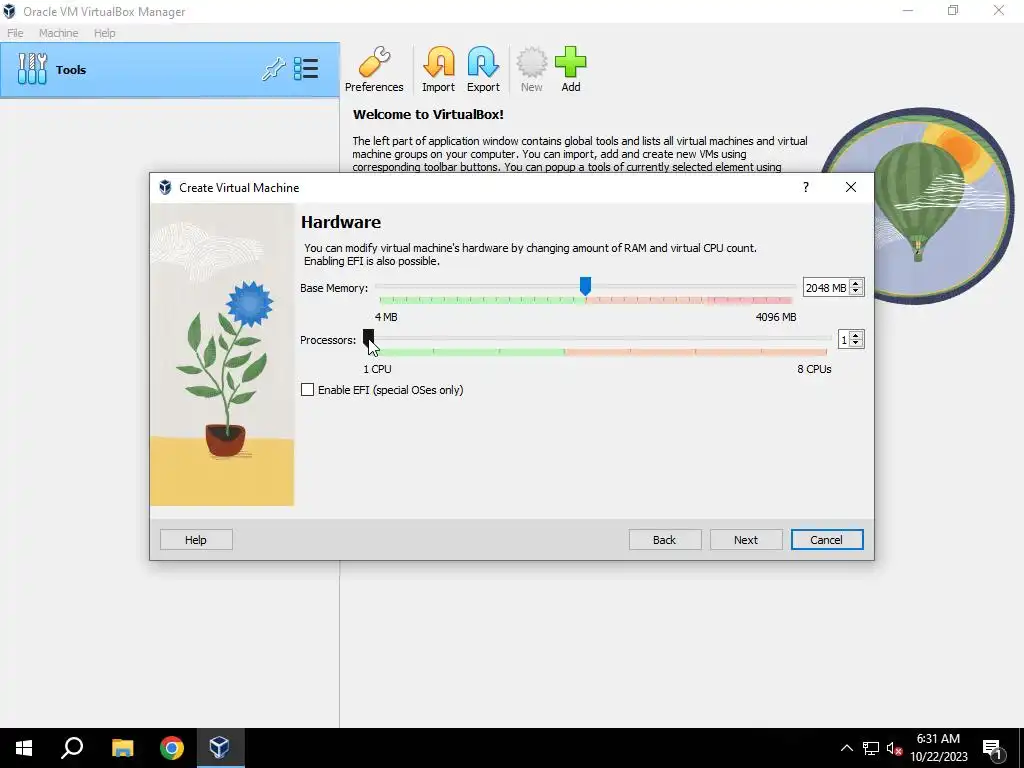Click the Hardware heading in the dialog
This screenshot has height=768, width=1024.
point(341,222)
